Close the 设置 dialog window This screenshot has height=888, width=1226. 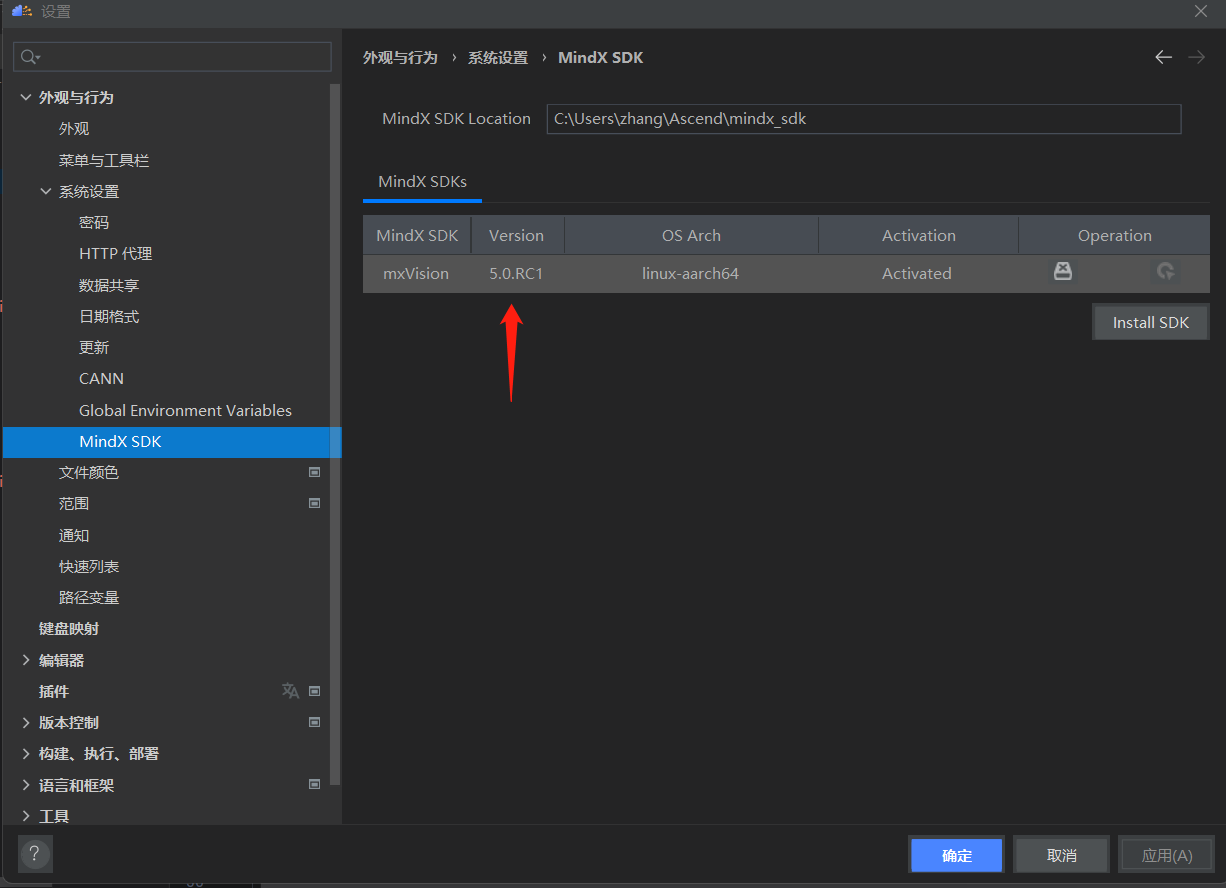click(1201, 11)
